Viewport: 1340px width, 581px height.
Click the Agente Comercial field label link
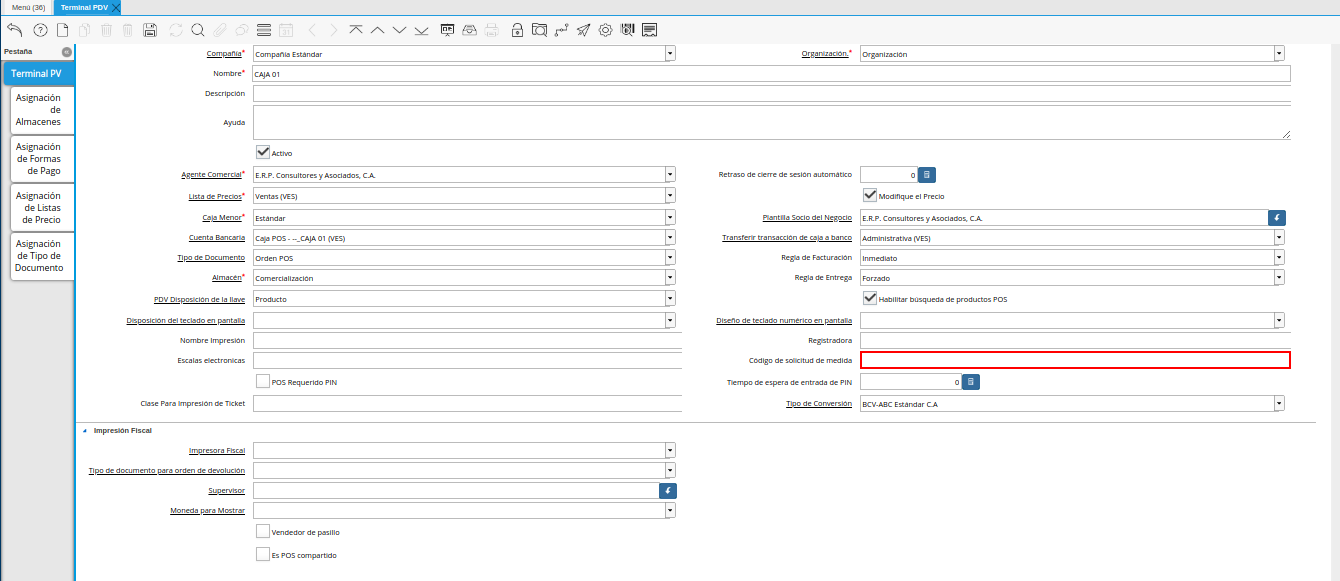coord(211,175)
